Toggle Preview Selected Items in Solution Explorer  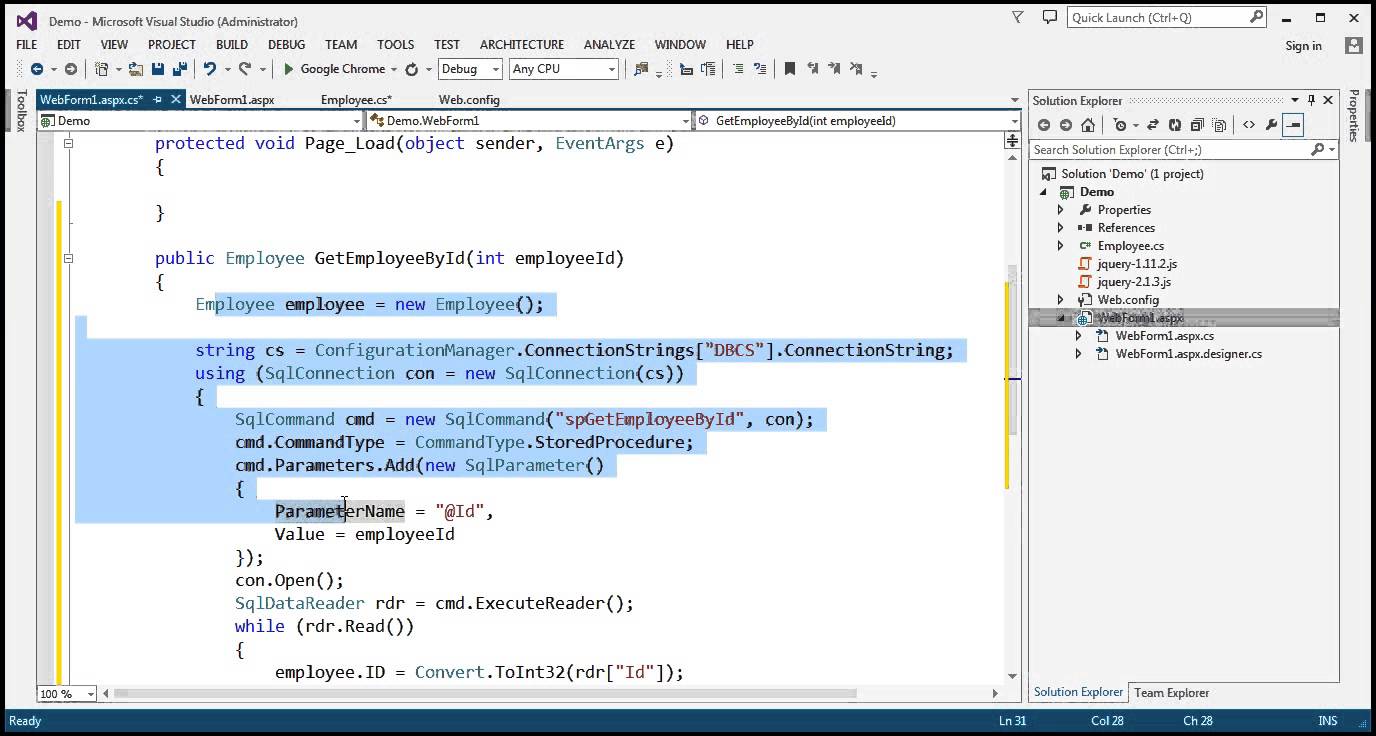pyautogui.click(x=1293, y=125)
